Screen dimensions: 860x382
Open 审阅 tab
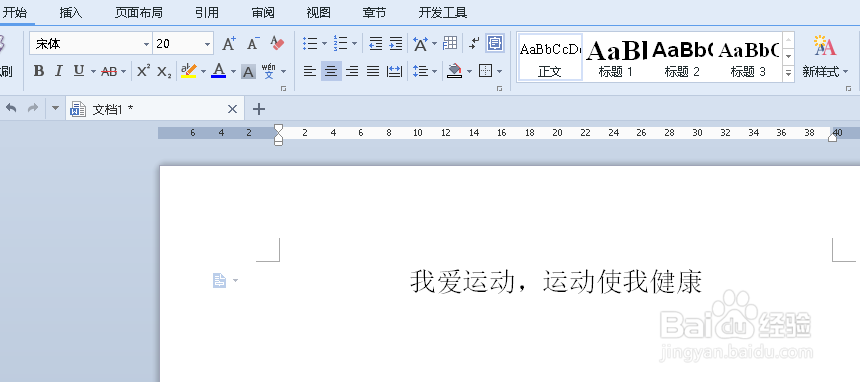(263, 13)
